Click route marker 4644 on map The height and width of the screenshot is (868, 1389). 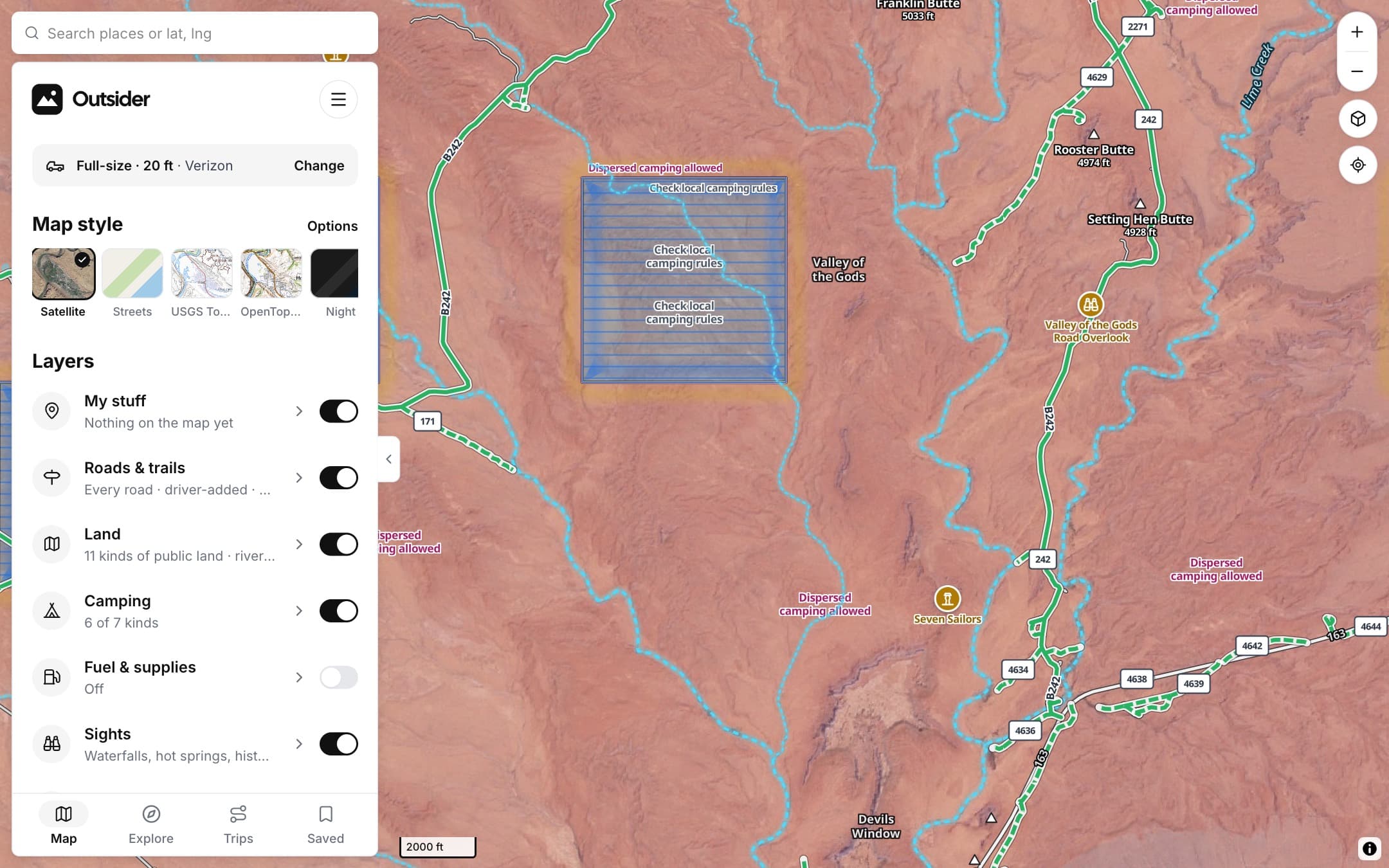pyautogui.click(x=1370, y=626)
